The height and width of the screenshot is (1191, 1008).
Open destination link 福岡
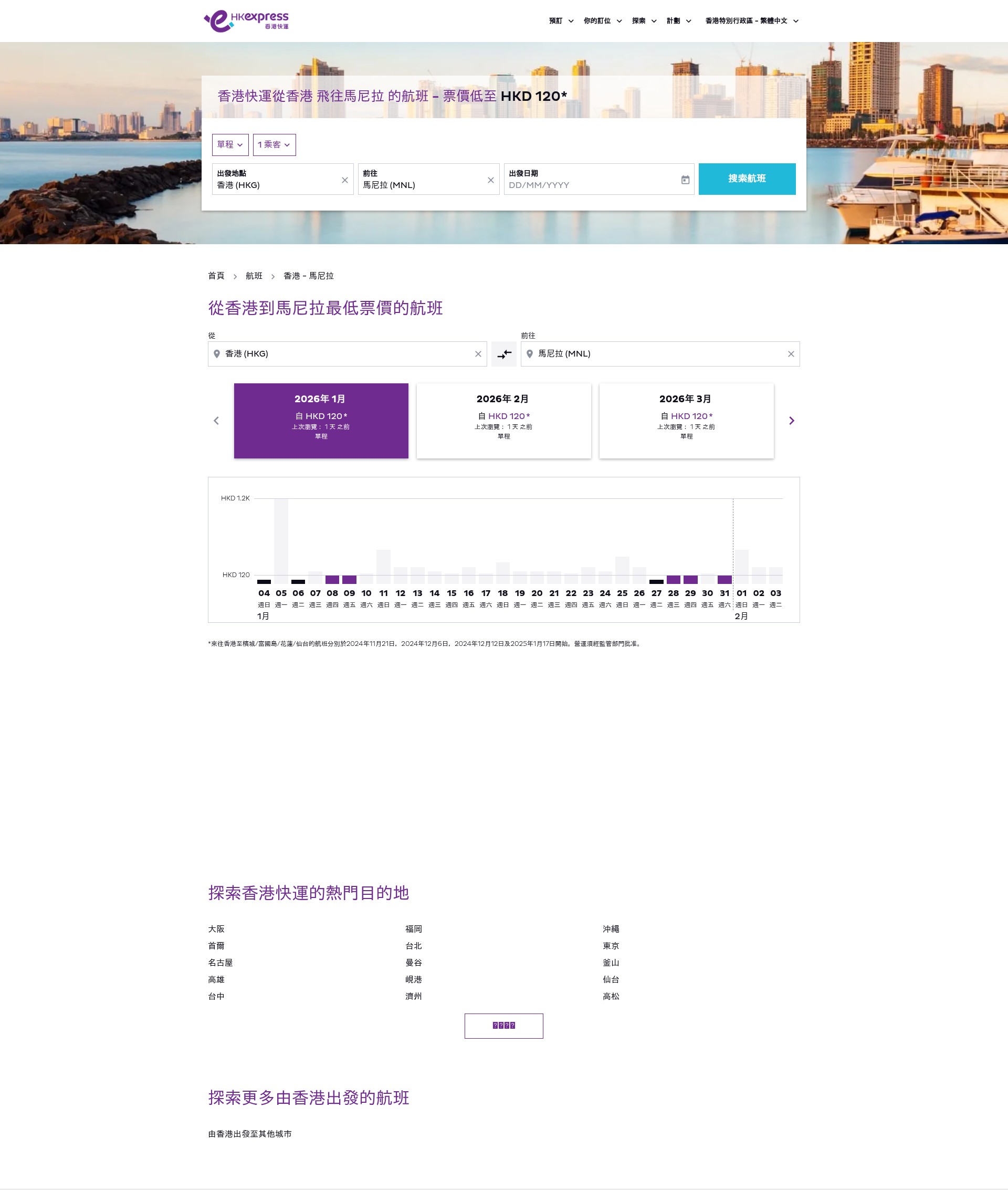tap(414, 929)
